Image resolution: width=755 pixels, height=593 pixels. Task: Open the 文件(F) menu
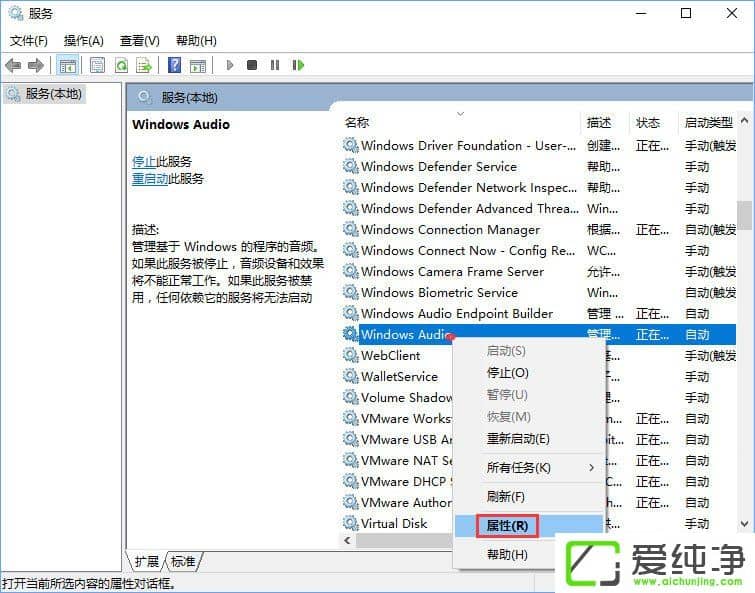(29, 40)
